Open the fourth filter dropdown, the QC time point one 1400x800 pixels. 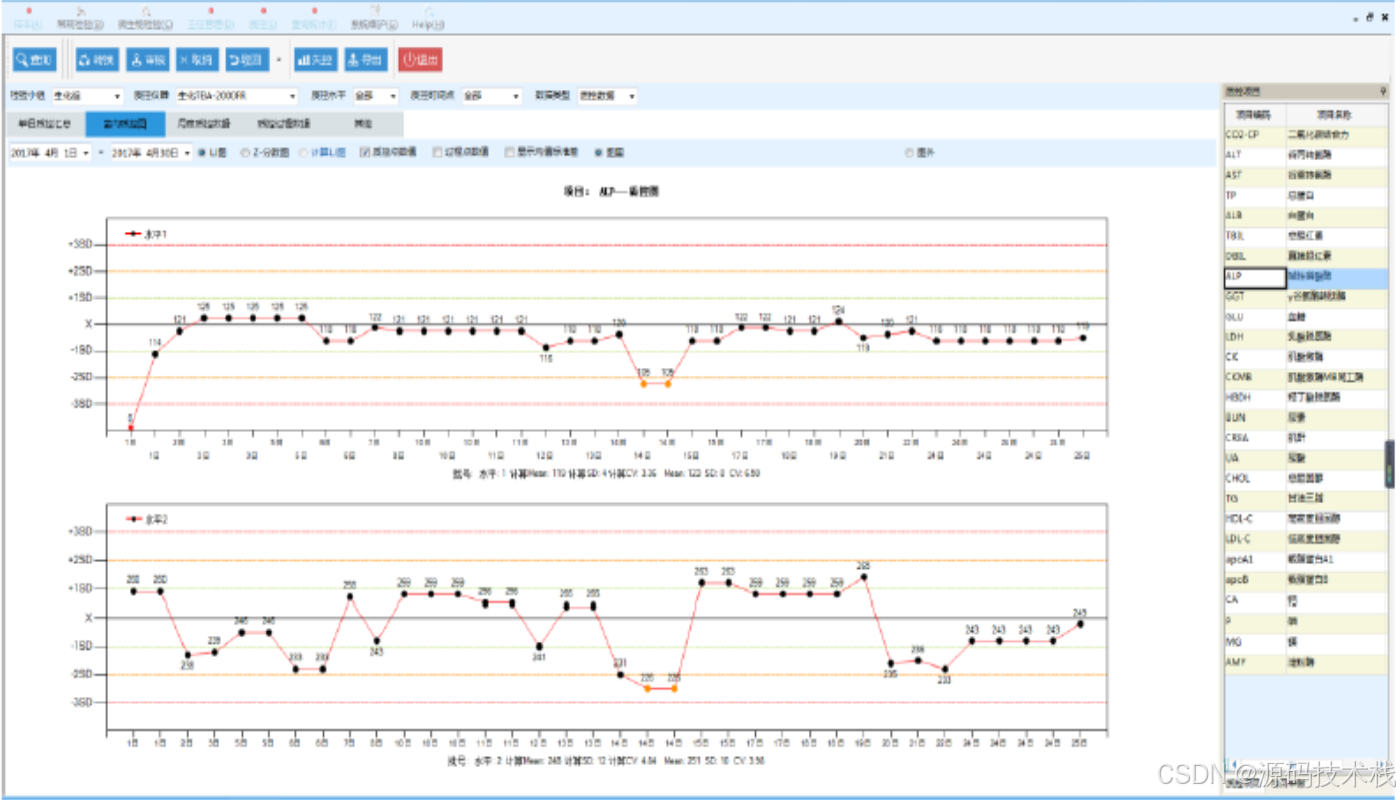point(491,96)
